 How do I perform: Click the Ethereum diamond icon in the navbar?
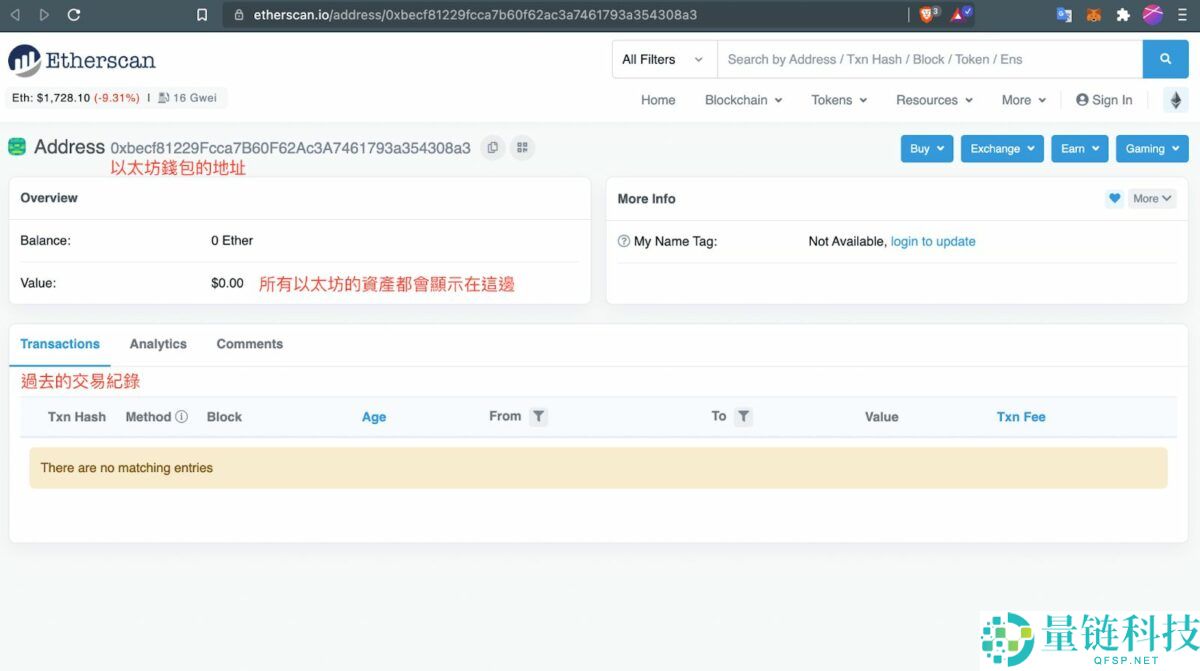coord(1176,100)
